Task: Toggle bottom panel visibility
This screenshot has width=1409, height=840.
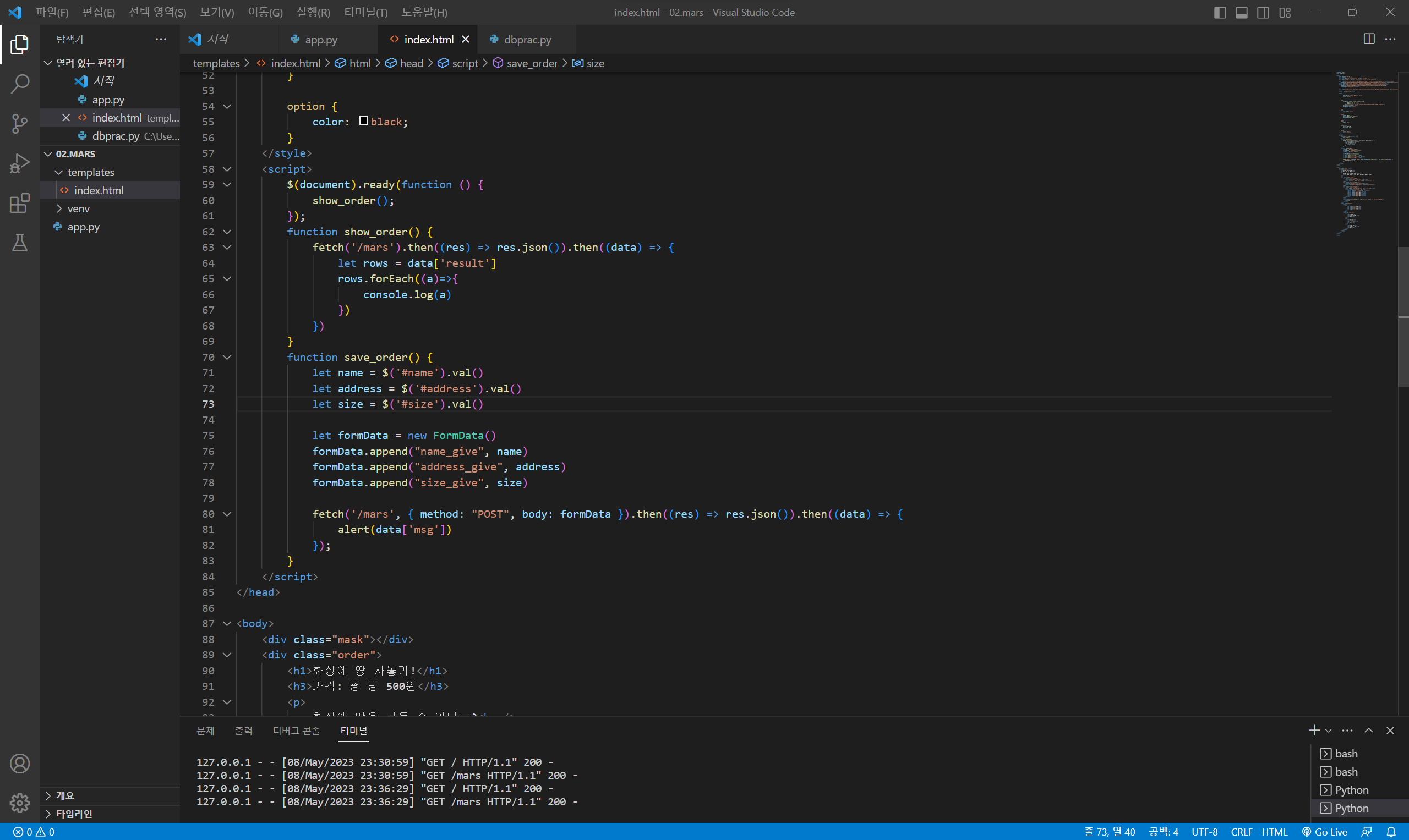Action: (x=1241, y=13)
